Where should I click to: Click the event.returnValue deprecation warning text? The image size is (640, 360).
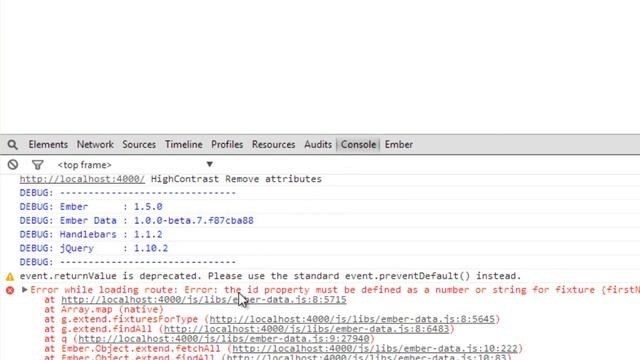click(x=270, y=276)
